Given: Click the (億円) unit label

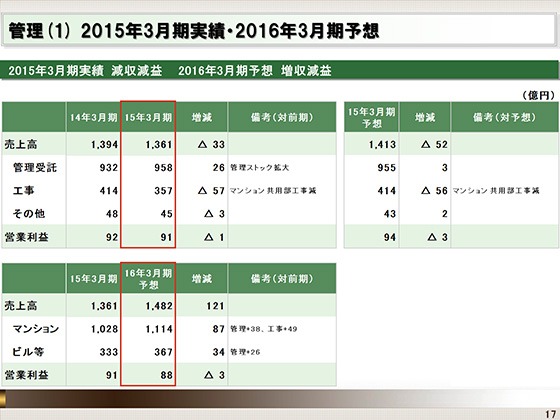Looking at the screenshot, I should click(x=539, y=95).
